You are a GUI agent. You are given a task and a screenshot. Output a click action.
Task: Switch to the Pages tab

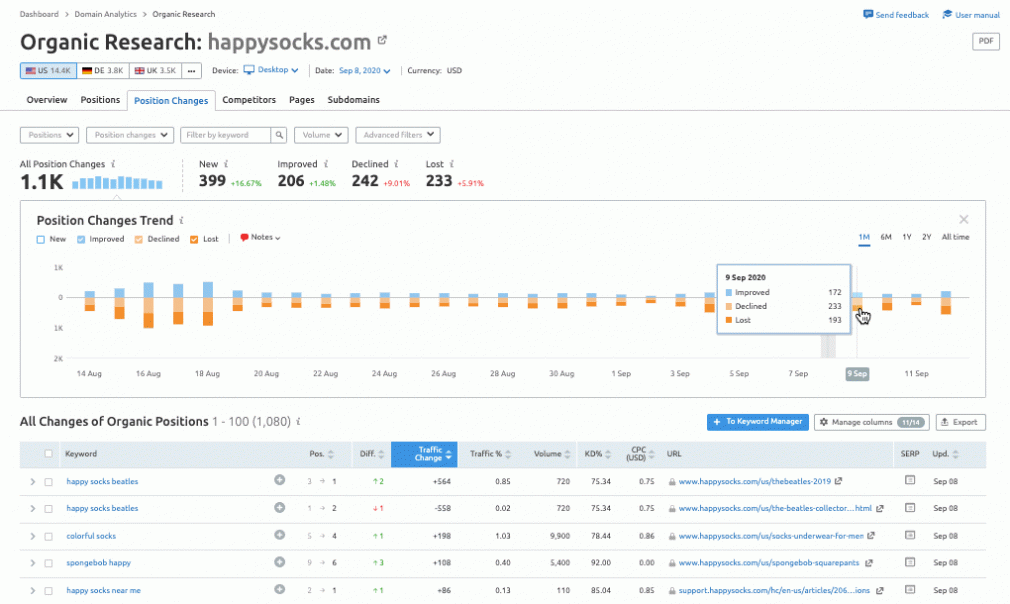pyautogui.click(x=301, y=100)
